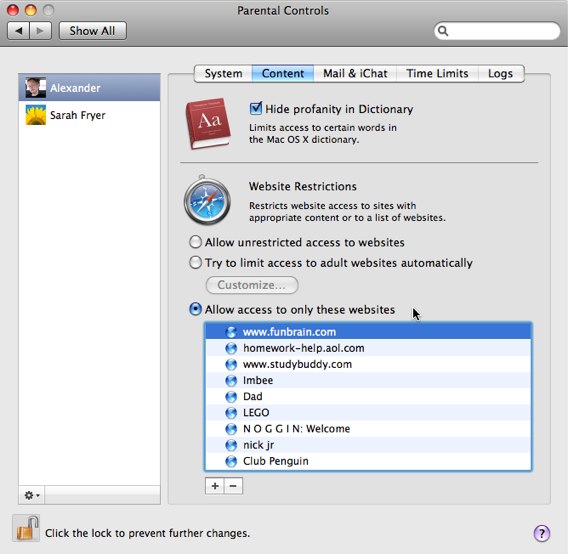Click the globe icon beside www.studybuddy.com
568x554 pixels.
[x=231, y=364]
